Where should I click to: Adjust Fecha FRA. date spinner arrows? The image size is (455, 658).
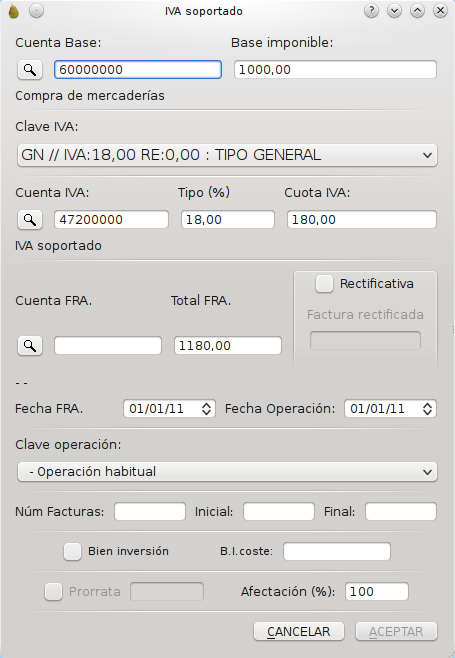[x=206, y=409]
